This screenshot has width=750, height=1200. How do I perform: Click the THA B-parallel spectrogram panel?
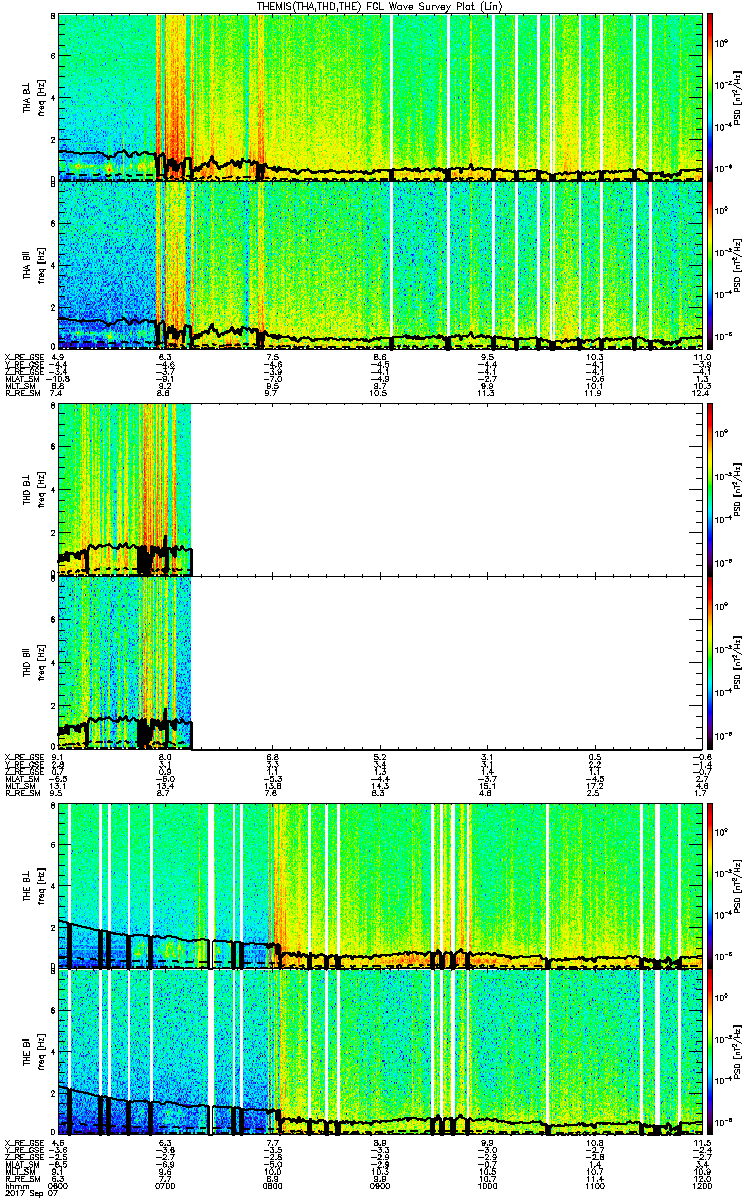point(381,266)
